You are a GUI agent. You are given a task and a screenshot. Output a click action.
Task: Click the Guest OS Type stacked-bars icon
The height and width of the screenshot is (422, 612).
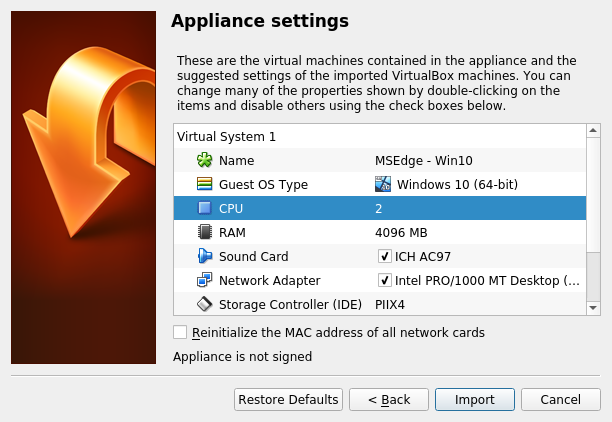205,184
